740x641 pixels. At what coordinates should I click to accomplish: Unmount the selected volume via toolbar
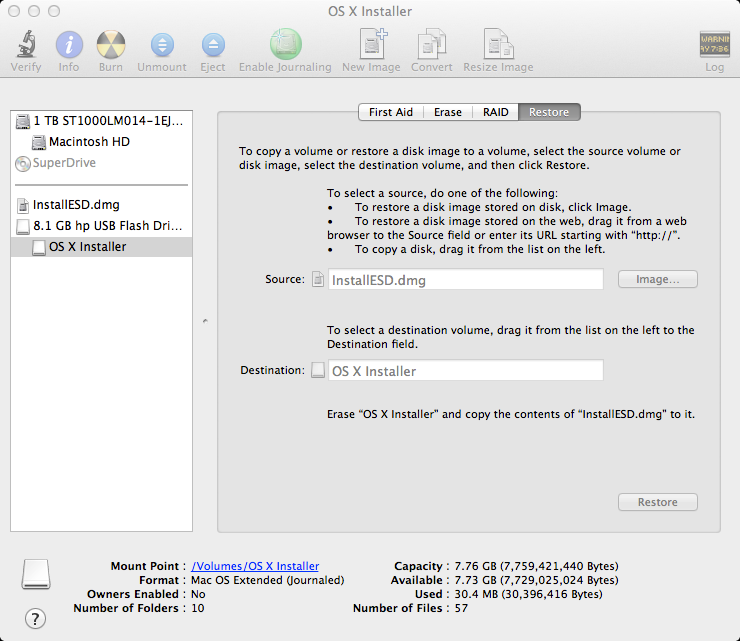coord(162,45)
